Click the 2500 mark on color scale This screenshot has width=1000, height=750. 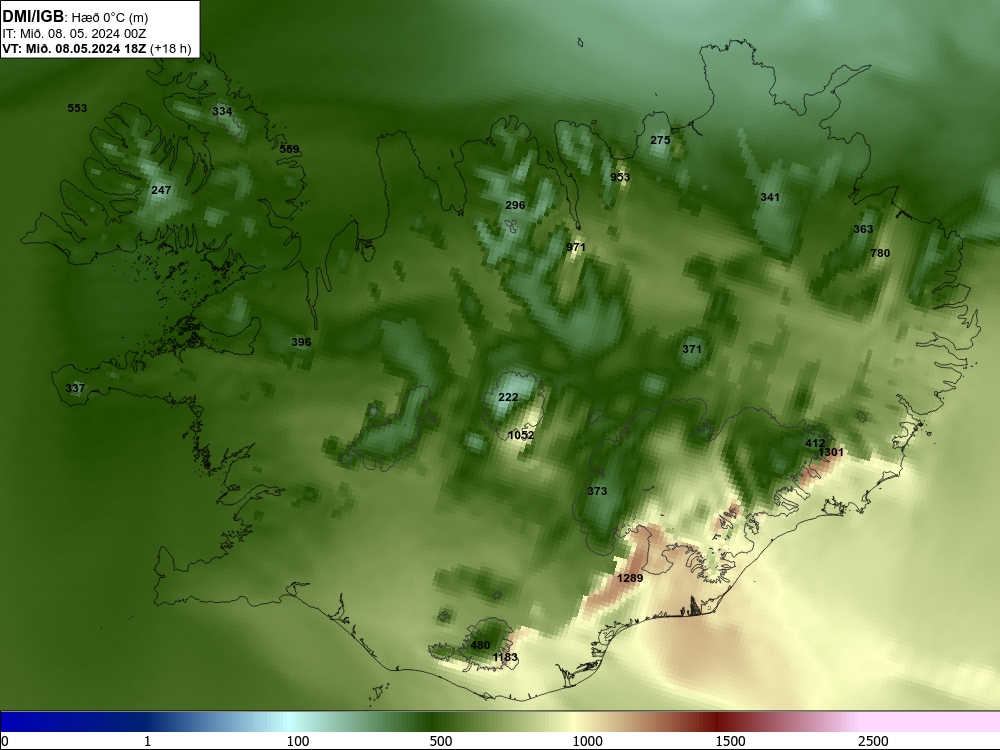873,741
